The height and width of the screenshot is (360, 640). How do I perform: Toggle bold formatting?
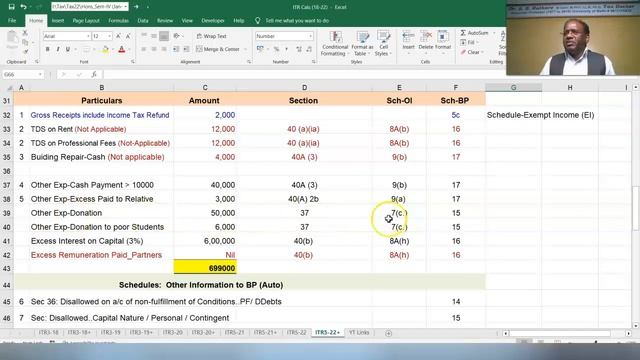47,49
